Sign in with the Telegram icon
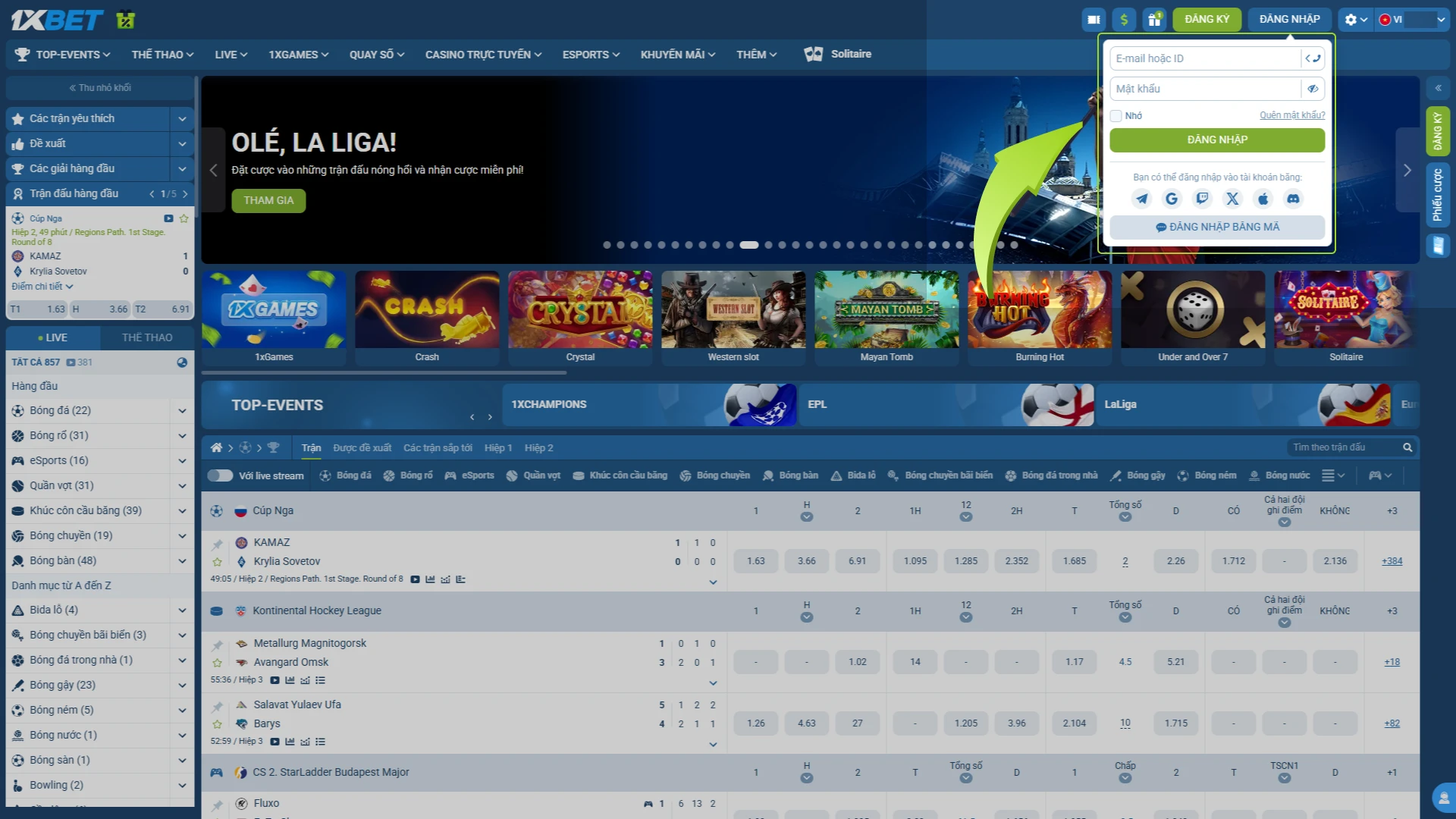1456x819 pixels. coord(1141,199)
